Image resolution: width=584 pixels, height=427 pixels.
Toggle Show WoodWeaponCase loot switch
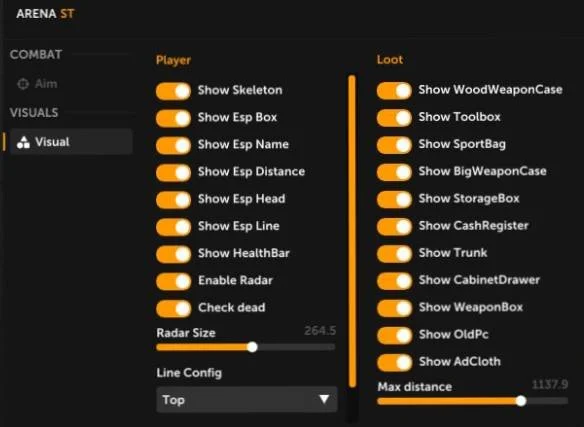pos(394,91)
